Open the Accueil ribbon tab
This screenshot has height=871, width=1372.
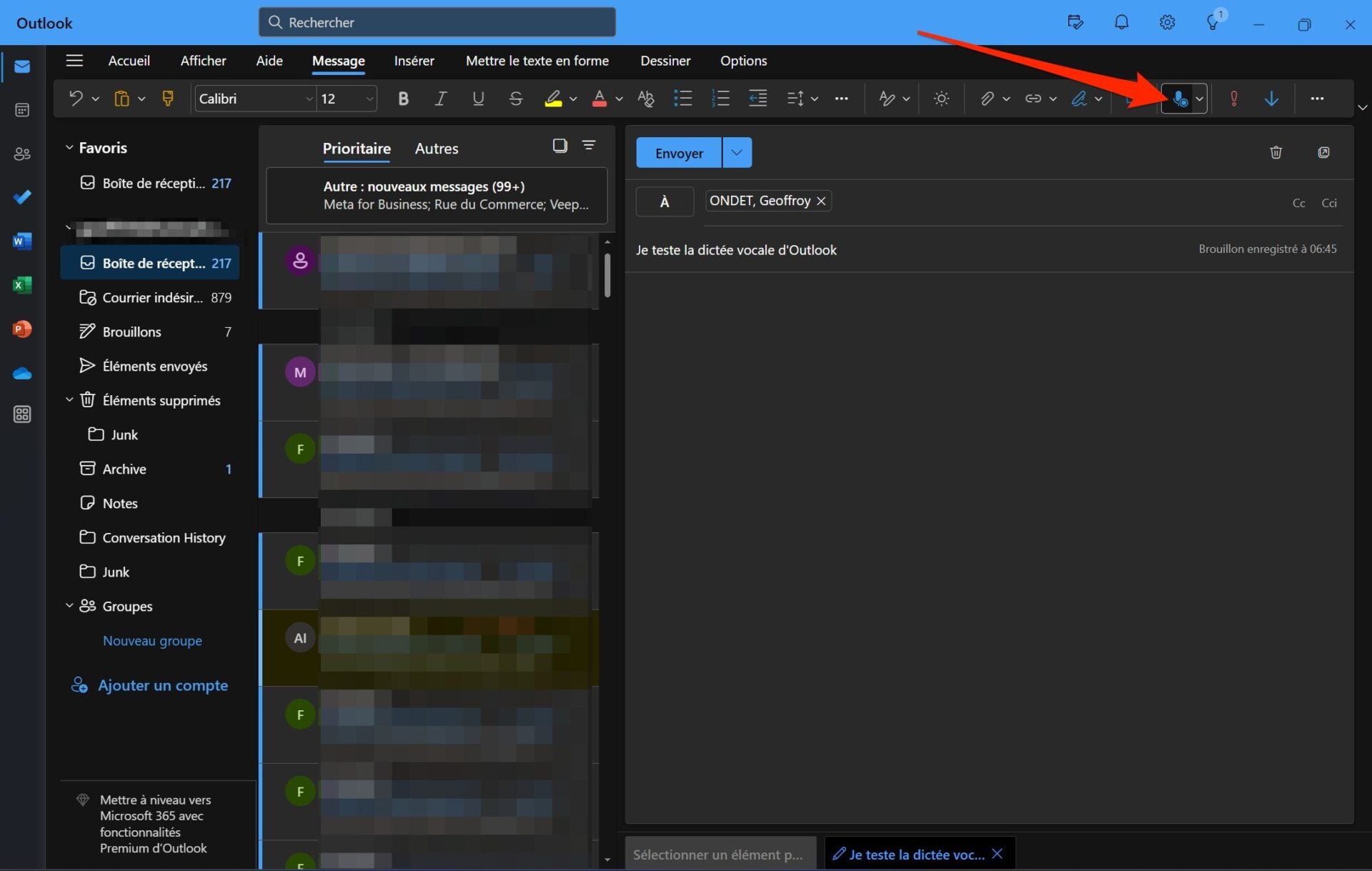click(x=129, y=61)
